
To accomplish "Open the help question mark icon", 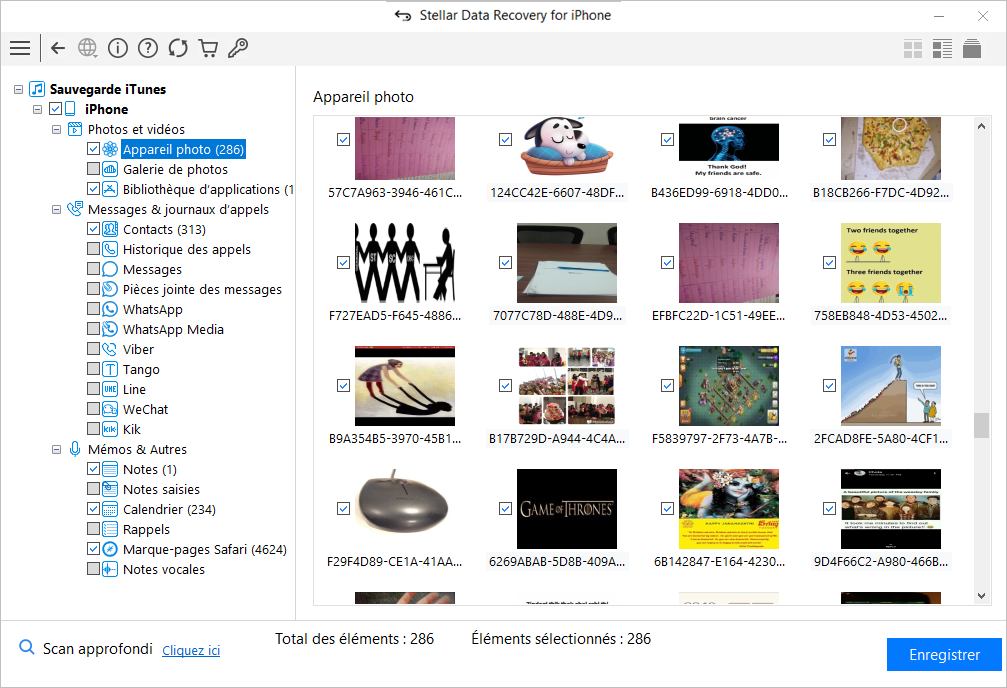I will 148,48.
